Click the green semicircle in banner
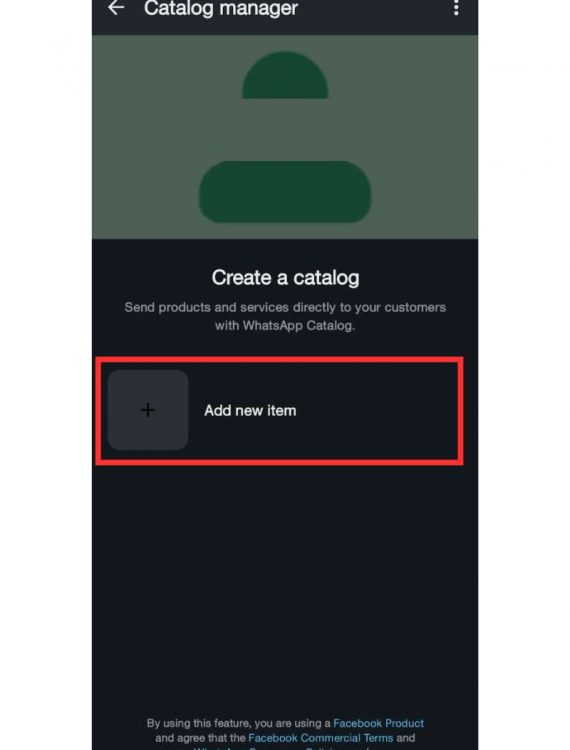Image resolution: width=570 pixels, height=750 pixels. [x=285, y=76]
